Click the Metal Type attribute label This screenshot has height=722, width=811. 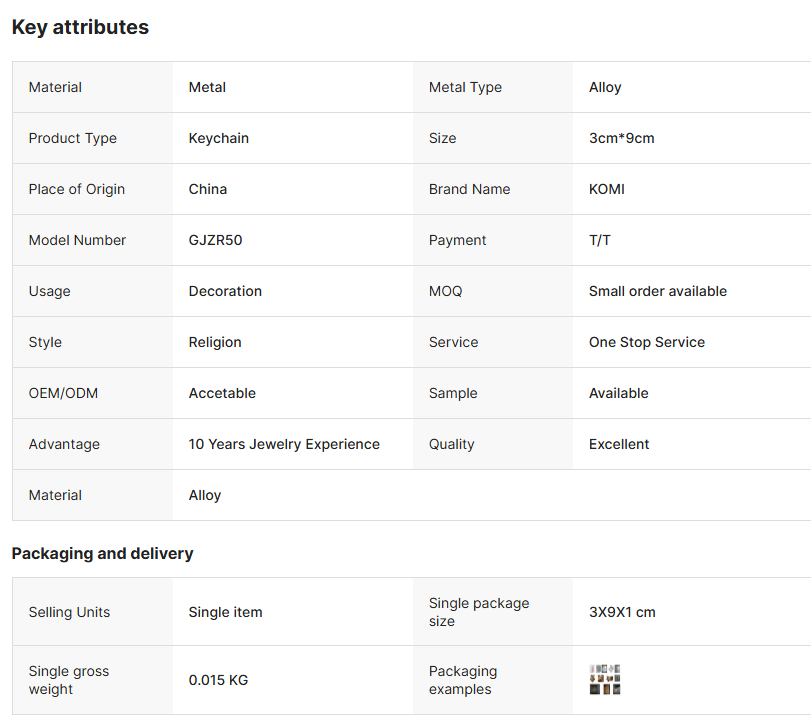(465, 87)
